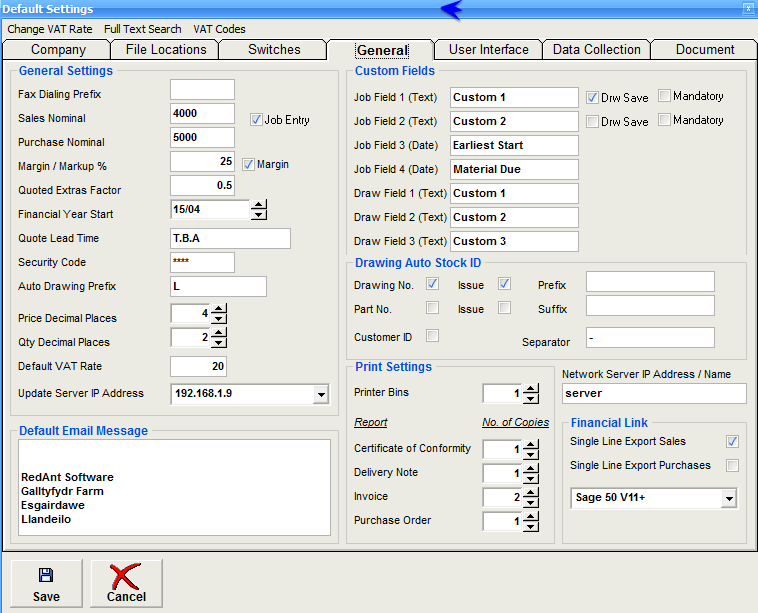Enable Mandatory for Job Field 1

click(665, 96)
